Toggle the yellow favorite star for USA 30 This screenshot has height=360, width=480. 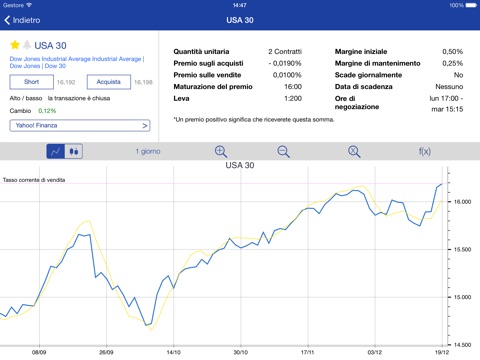15,45
